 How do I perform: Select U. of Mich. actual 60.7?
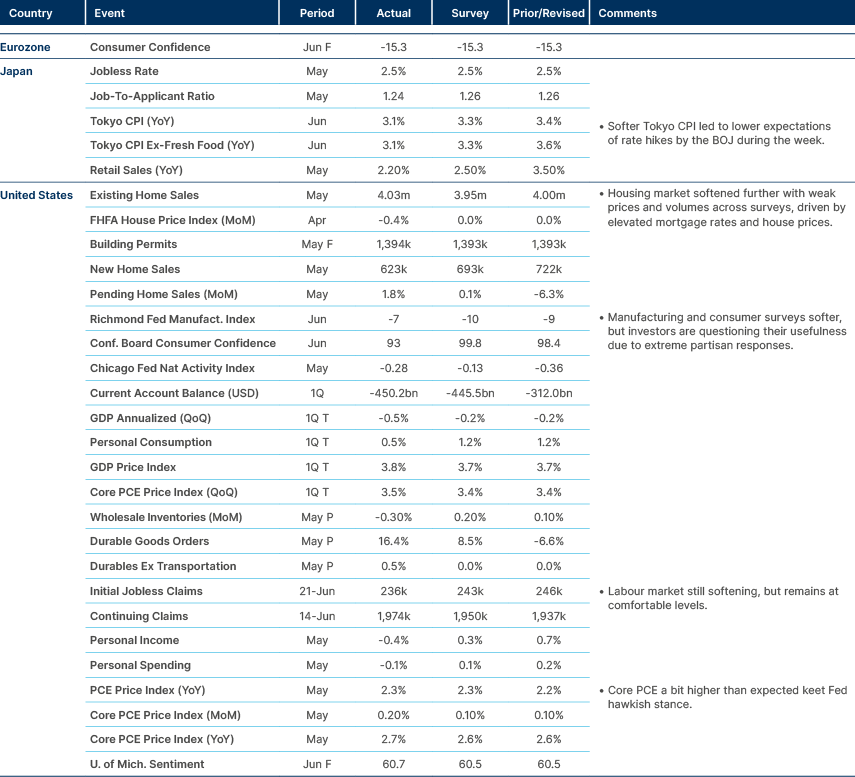pos(393,764)
